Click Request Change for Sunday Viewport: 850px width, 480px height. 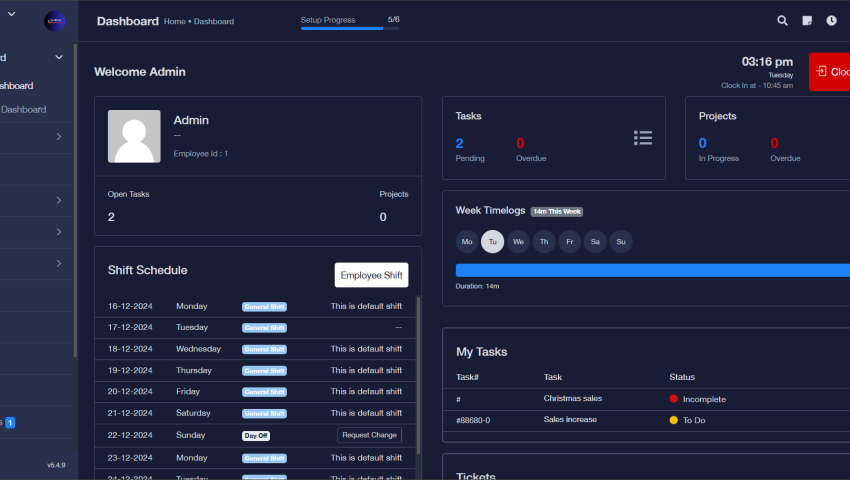pos(369,435)
